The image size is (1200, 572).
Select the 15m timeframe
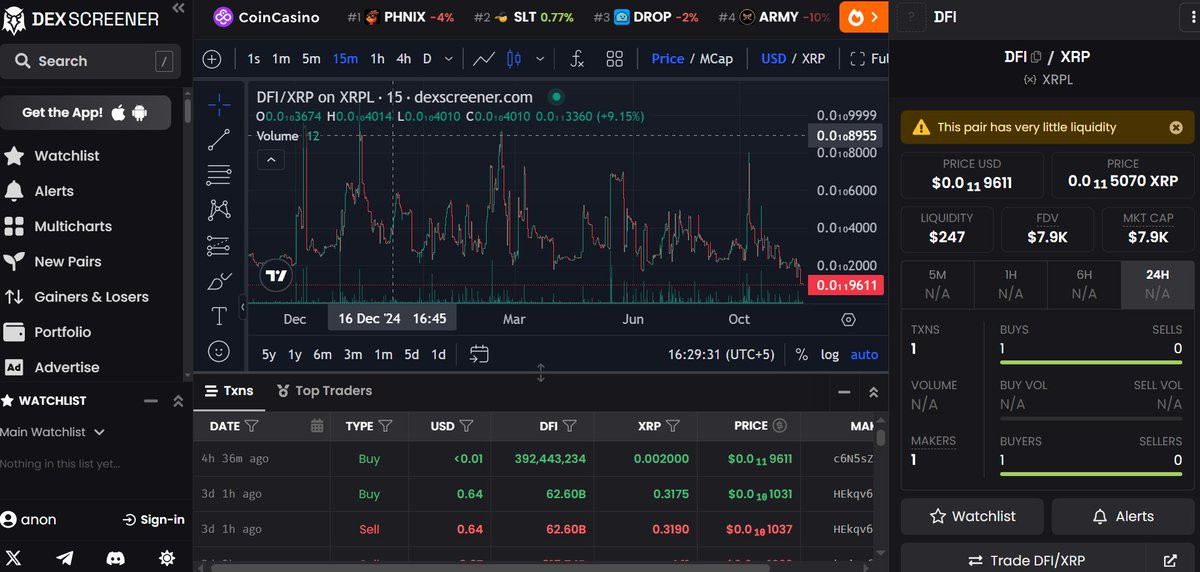click(345, 59)
